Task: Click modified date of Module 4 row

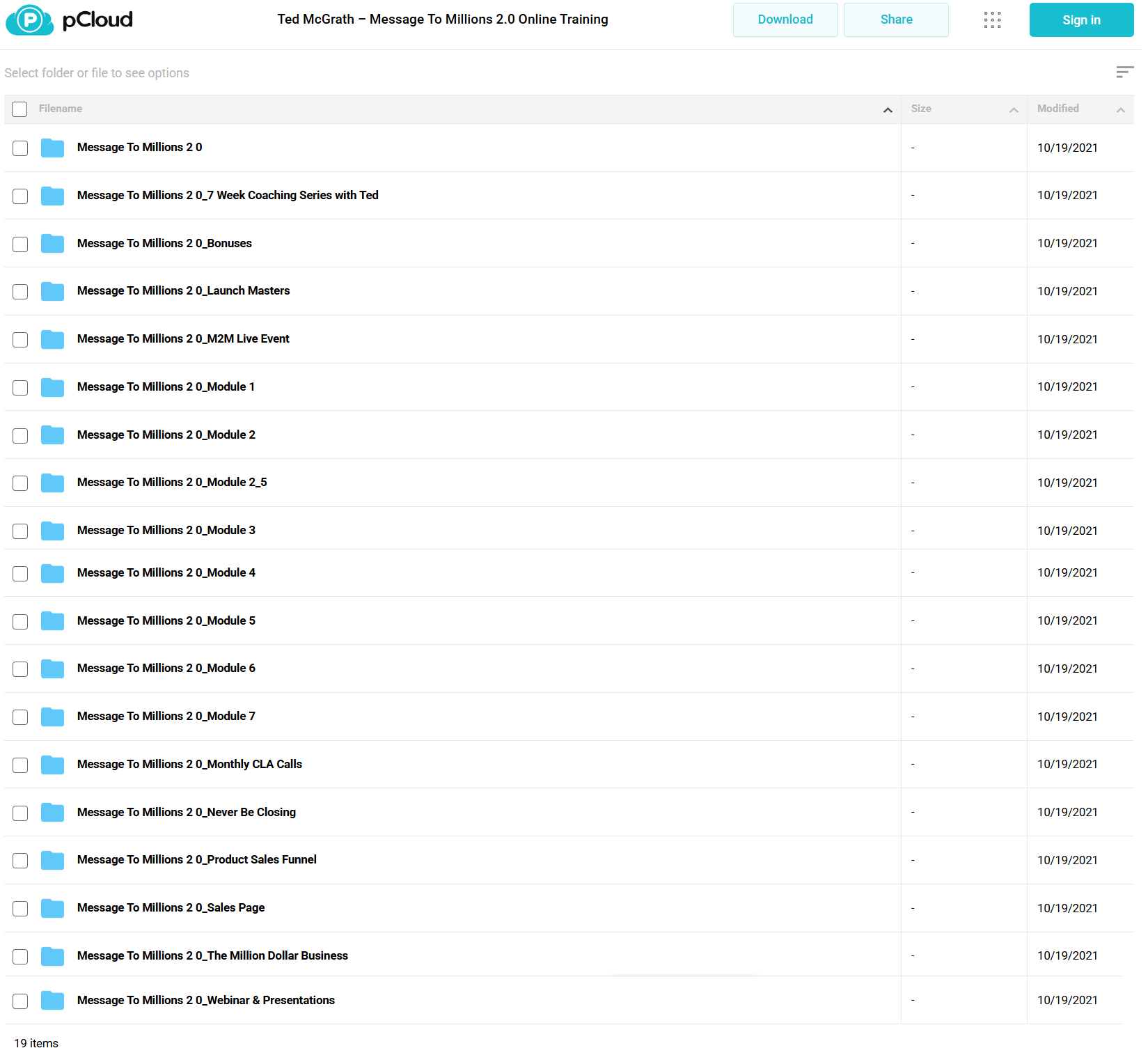Action: coord(1067,572)
